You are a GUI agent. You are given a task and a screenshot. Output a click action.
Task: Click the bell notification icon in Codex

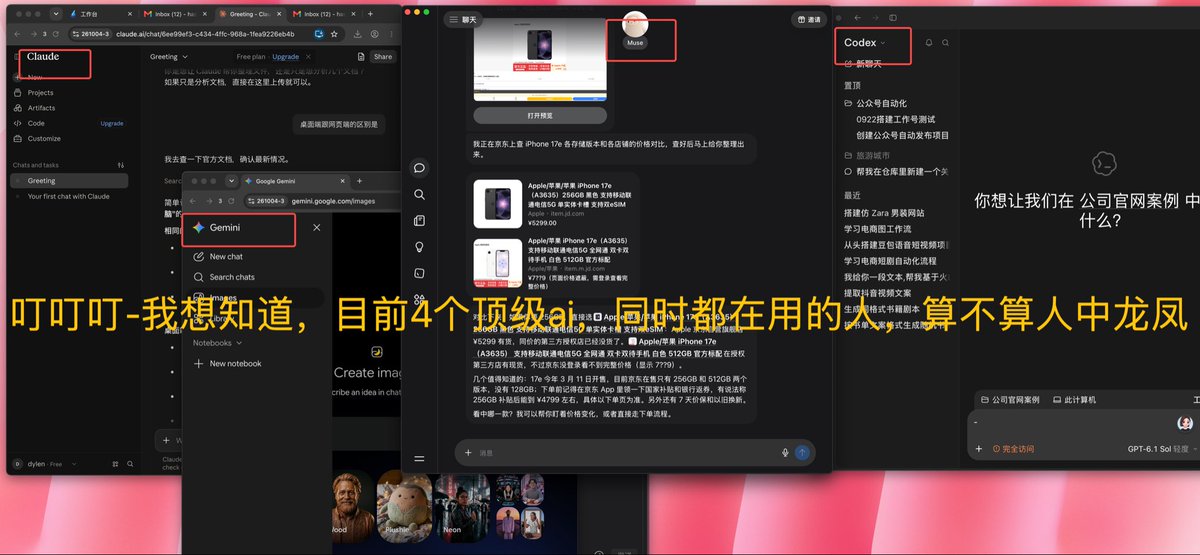[929, 43]
